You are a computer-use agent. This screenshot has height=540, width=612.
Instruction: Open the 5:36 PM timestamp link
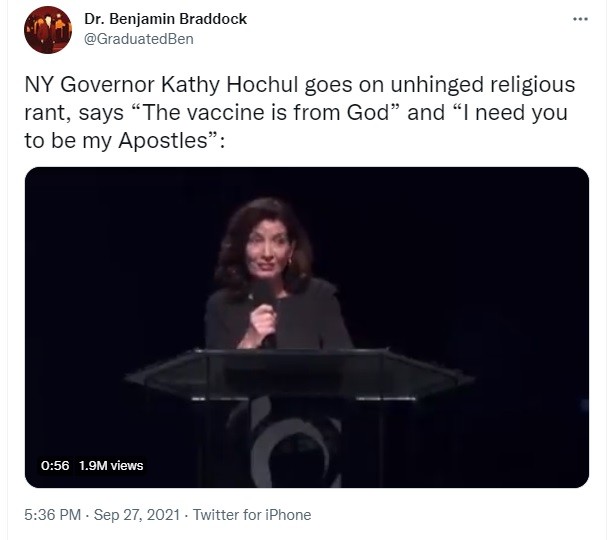tap(53, 515)
